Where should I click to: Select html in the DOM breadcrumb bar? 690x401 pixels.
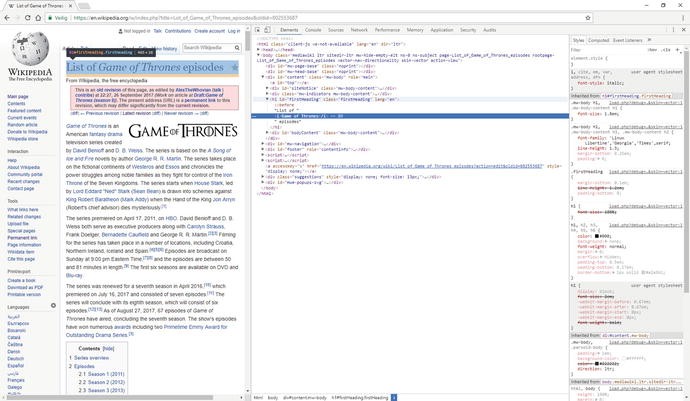click(x=258, y=397)
